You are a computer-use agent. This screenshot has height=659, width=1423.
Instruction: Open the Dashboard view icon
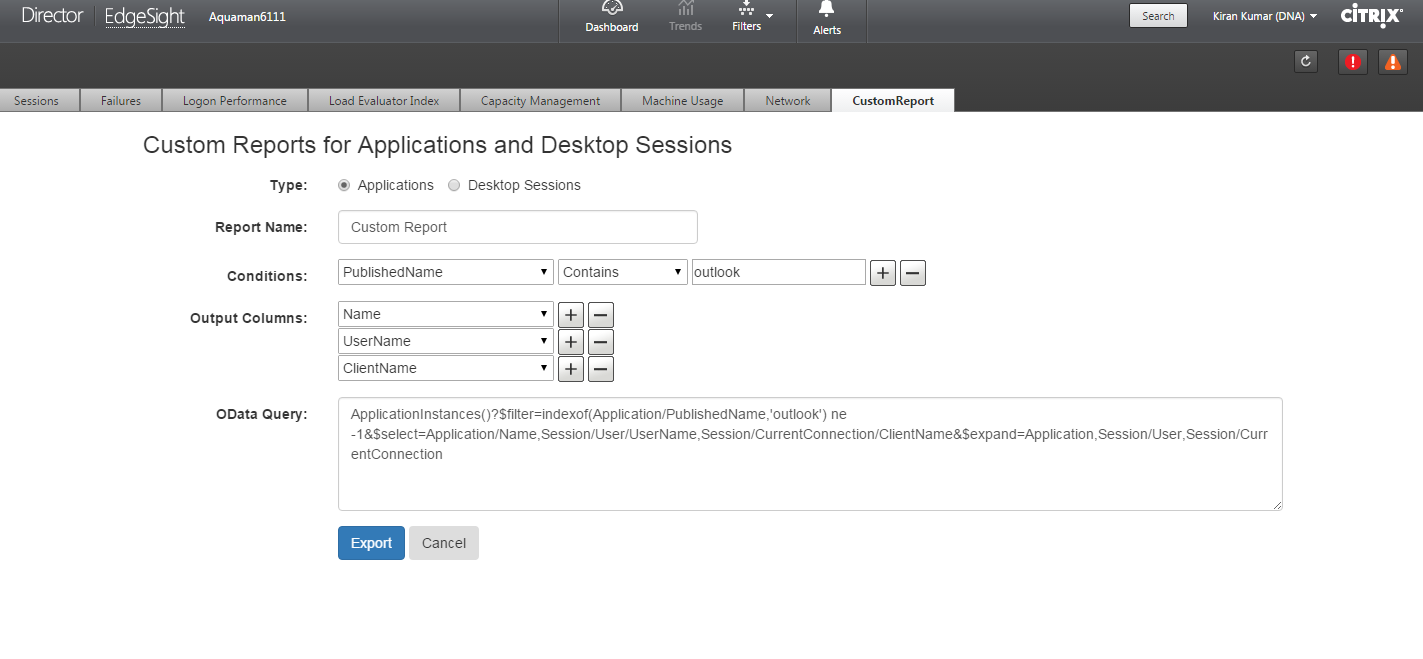pos(611,9)
